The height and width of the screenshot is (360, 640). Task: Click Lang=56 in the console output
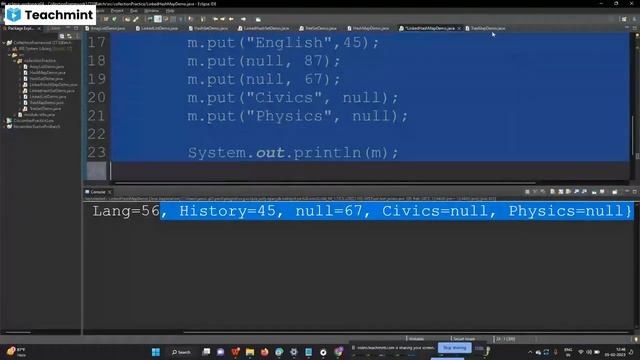pyautogui.click(x=126, y=211)
